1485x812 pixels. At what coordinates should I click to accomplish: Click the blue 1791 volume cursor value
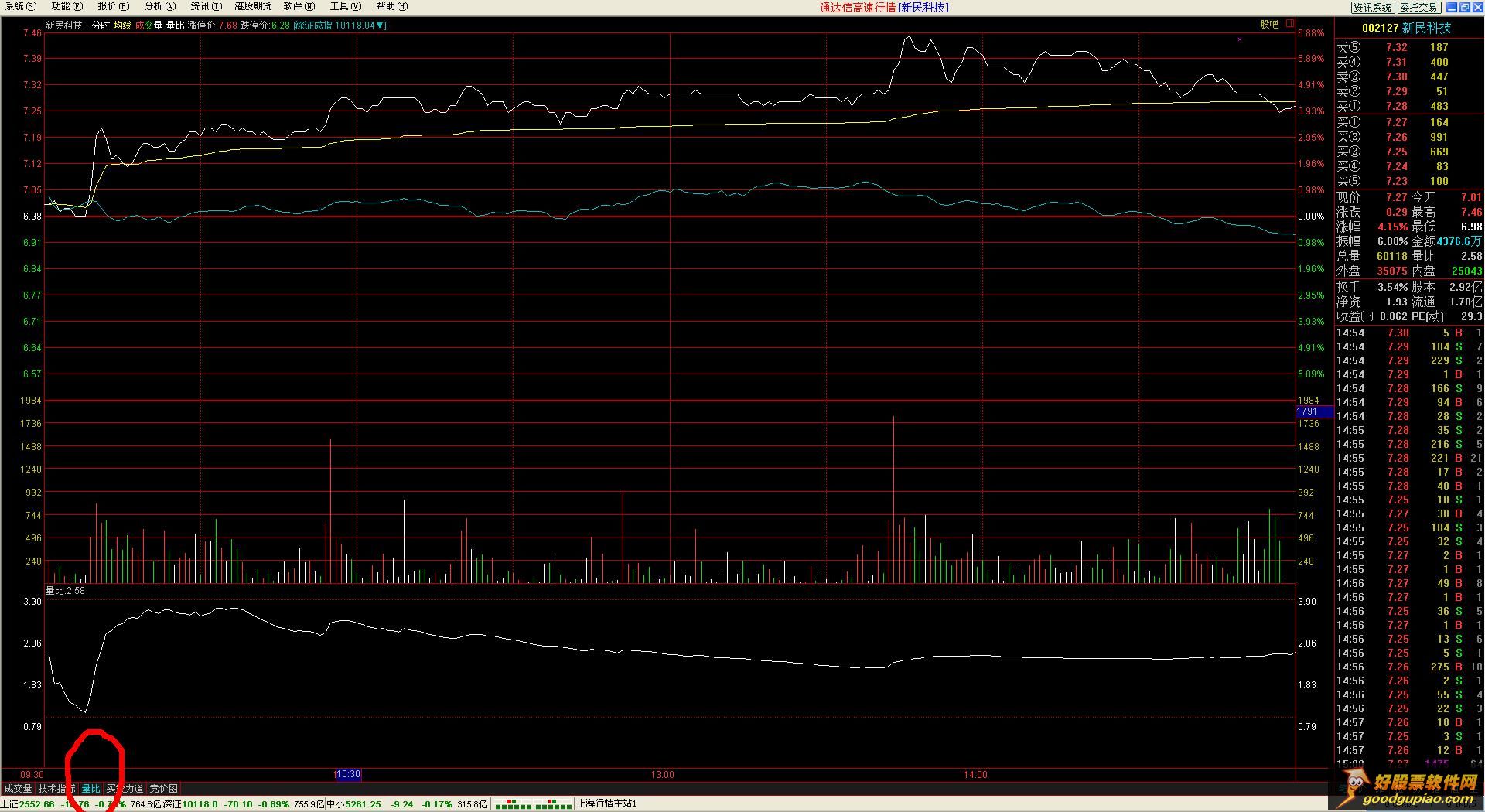pyautogui.click(x=1313, y=411)
